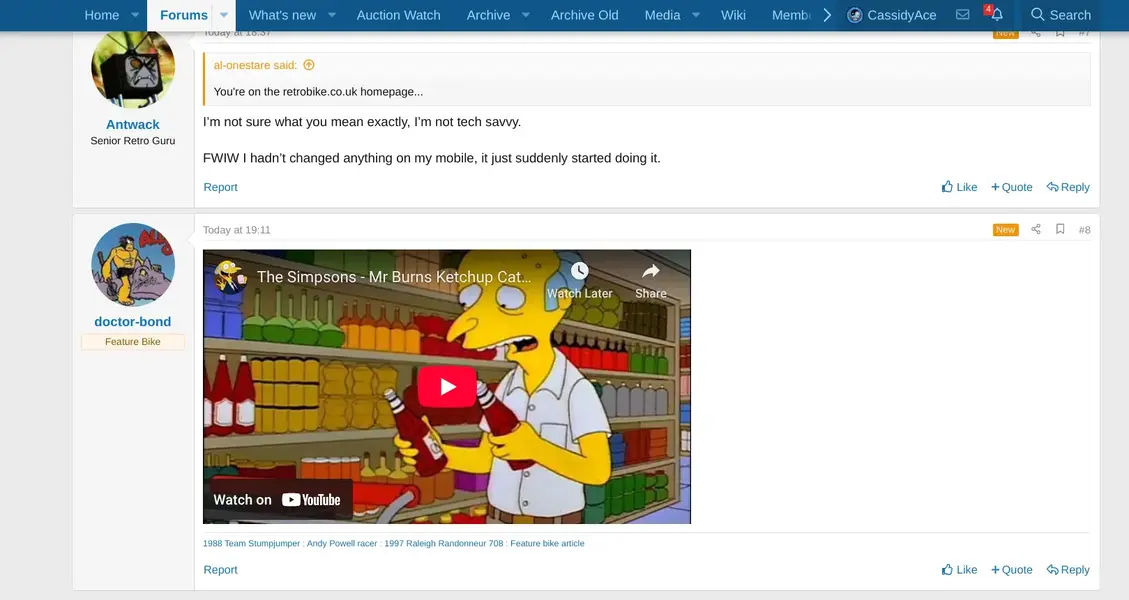Reply to doctor-bond's post
This screenshot has height=600, width=1129.
point(1068,570)
